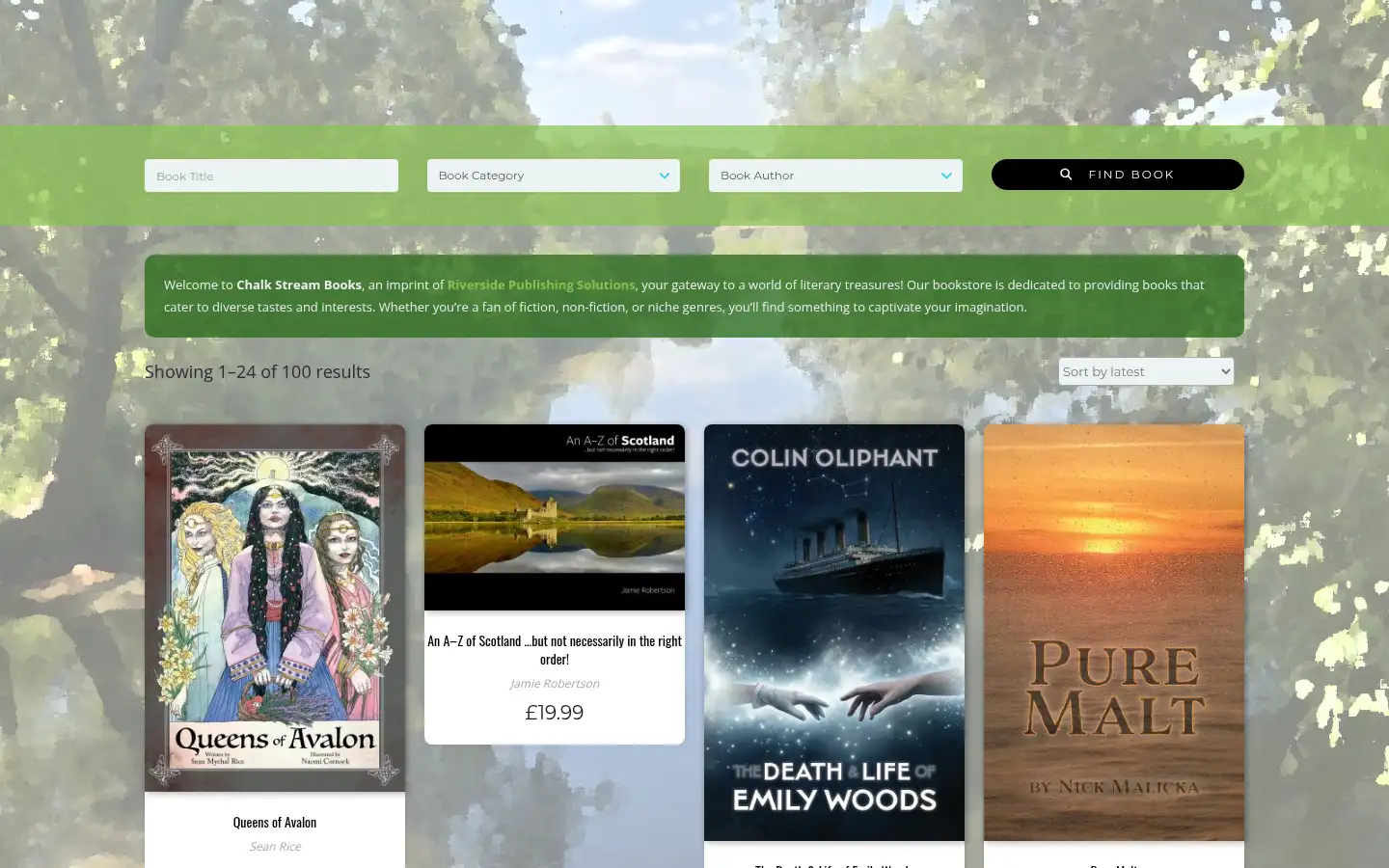Click the author name Sean Rice
Screen dimensions: 1389x868
point(275,847)
